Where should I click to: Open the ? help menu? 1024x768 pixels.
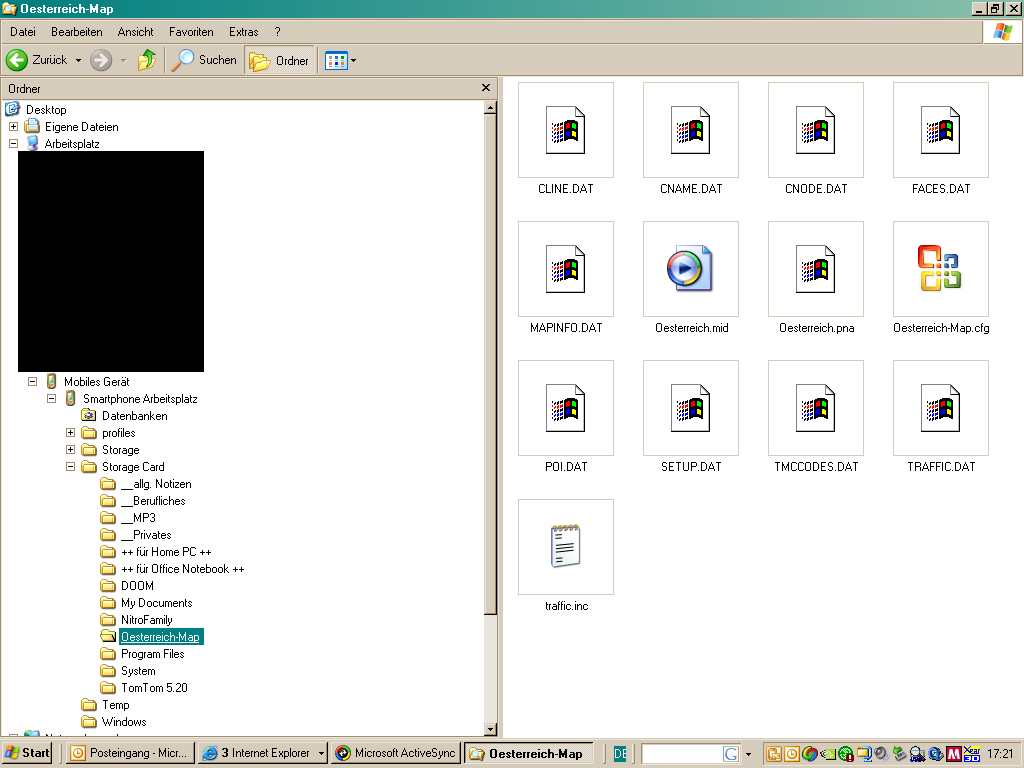coord(277,31)
